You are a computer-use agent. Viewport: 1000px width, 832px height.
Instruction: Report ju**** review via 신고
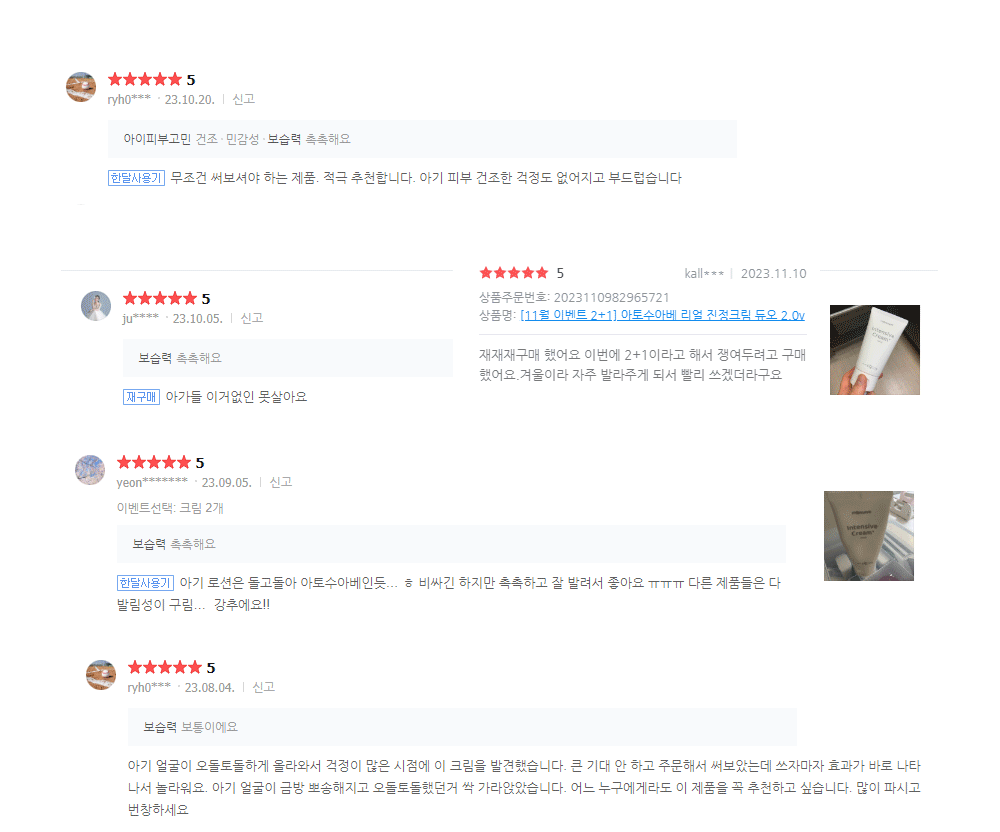tap(251, 318)
